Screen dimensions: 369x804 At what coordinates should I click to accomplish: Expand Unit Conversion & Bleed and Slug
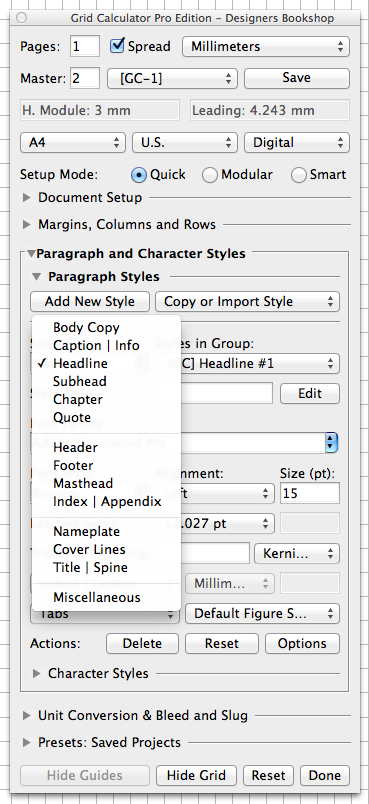[x=27, y=716]
